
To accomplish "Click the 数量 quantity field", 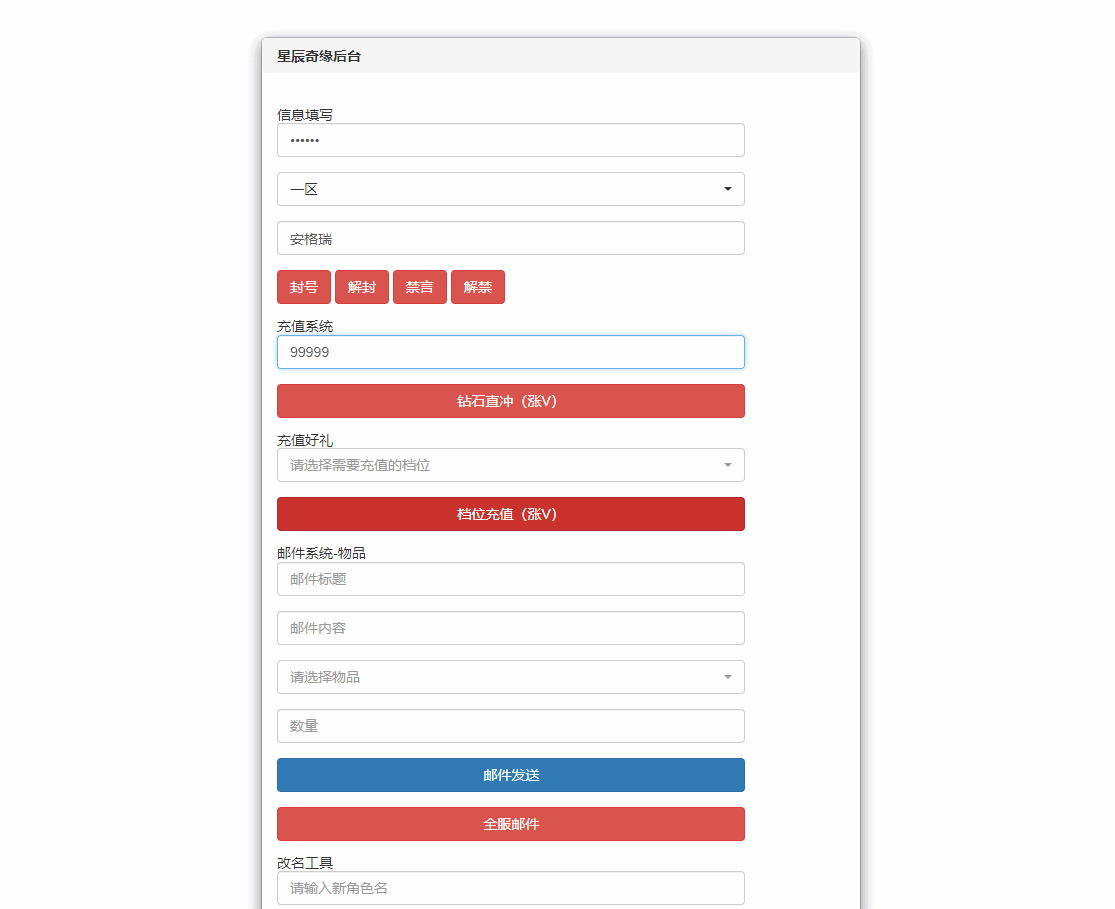I will [510, 726].
